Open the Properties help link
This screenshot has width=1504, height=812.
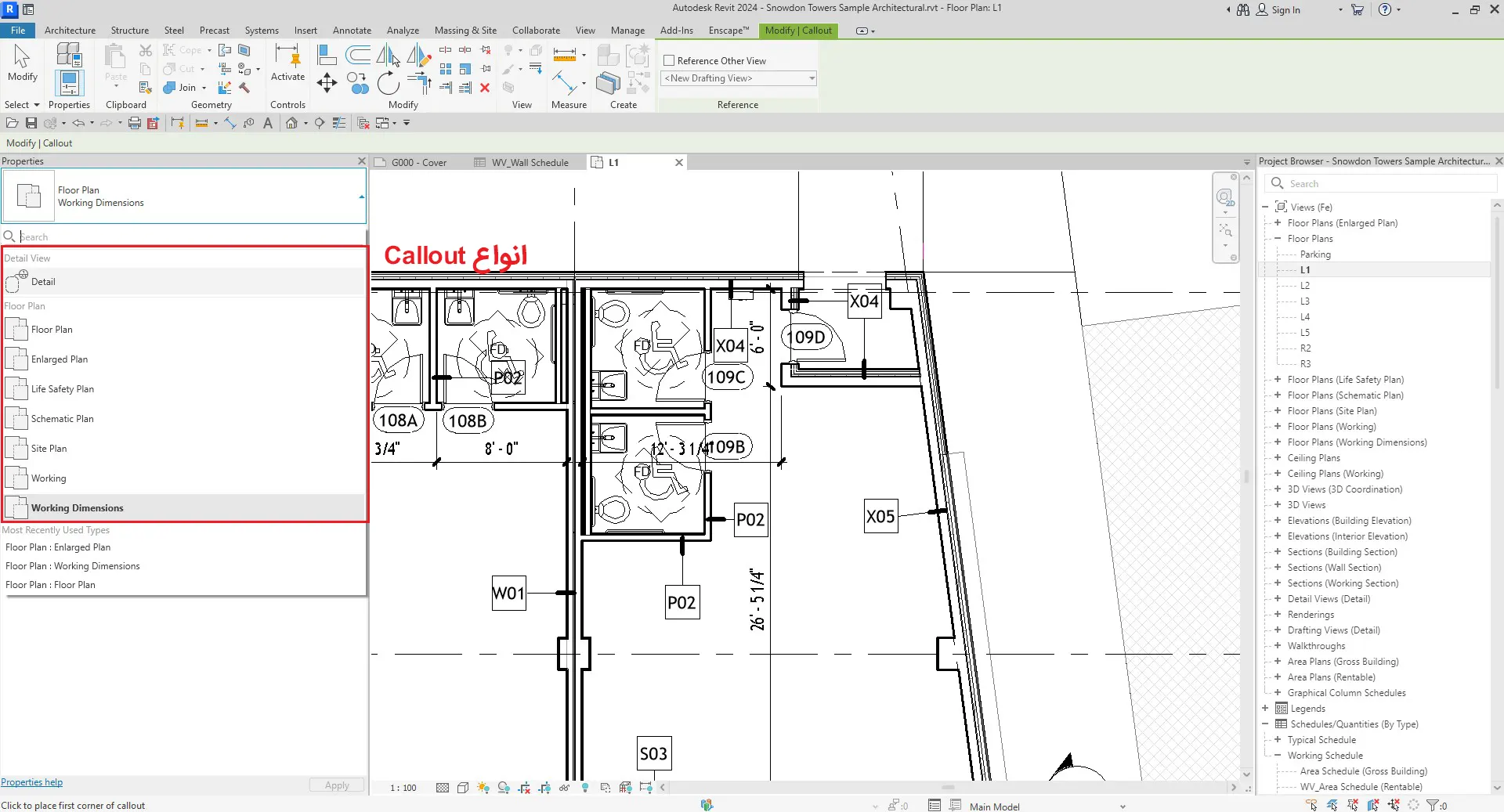tap(32, 782)
